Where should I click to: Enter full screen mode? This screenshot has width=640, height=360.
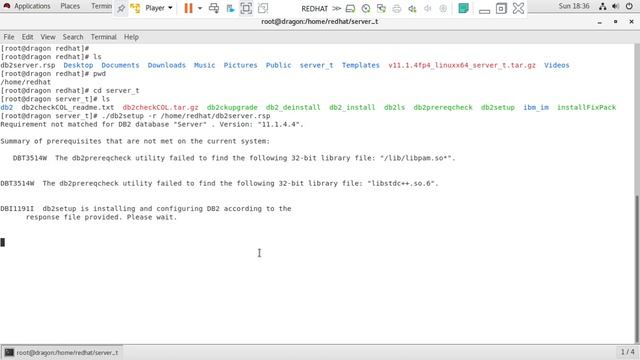pos(246,8)
